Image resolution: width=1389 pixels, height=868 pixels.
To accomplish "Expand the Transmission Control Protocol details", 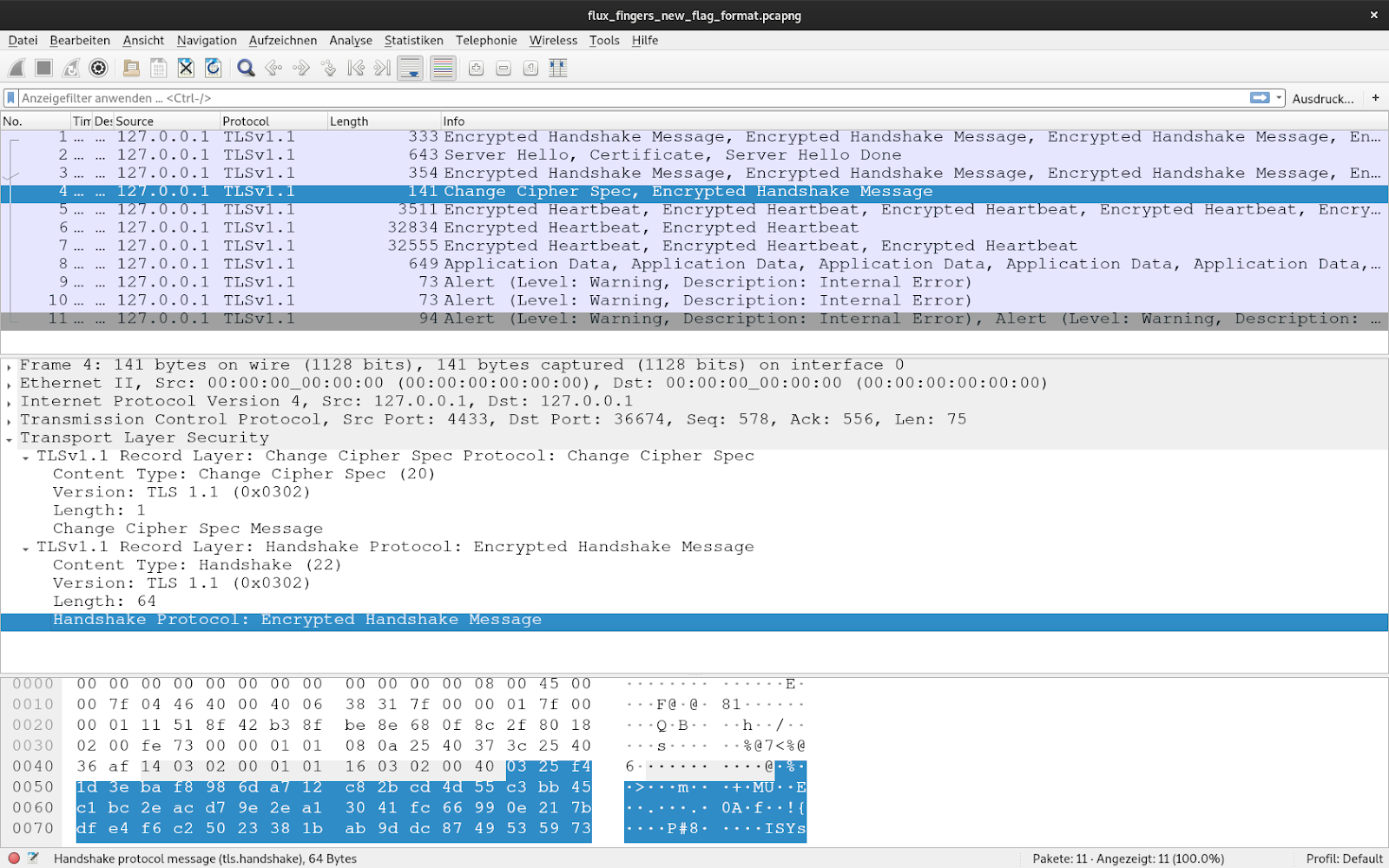I will 9,419.
